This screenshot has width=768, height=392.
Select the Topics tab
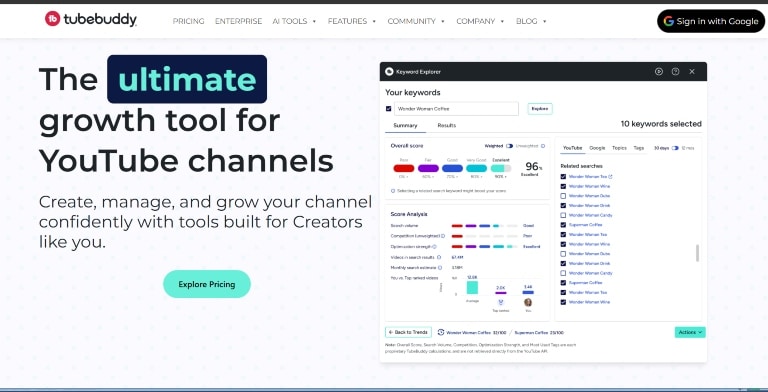619,148
